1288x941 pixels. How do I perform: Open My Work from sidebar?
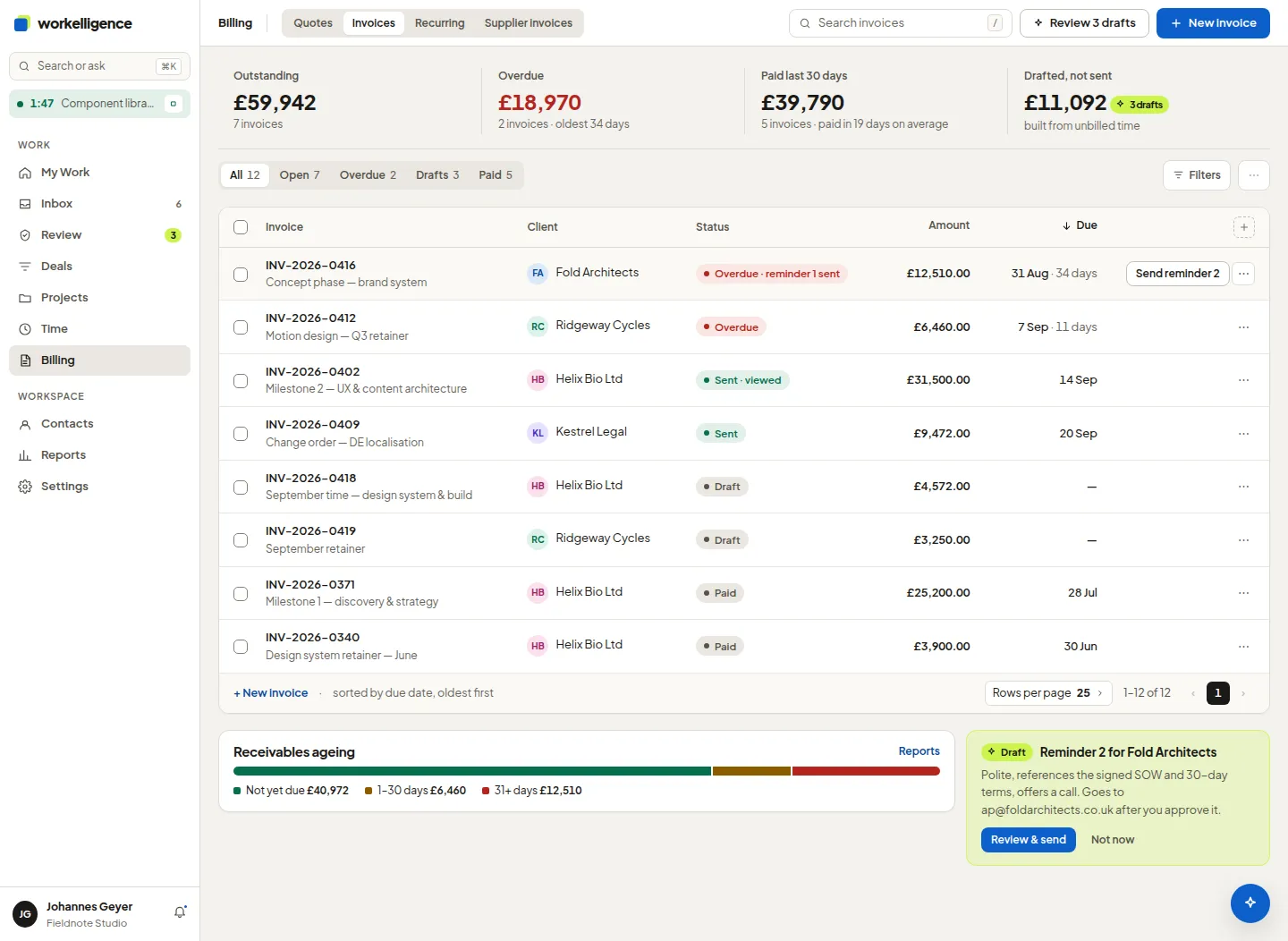[99, 173]
